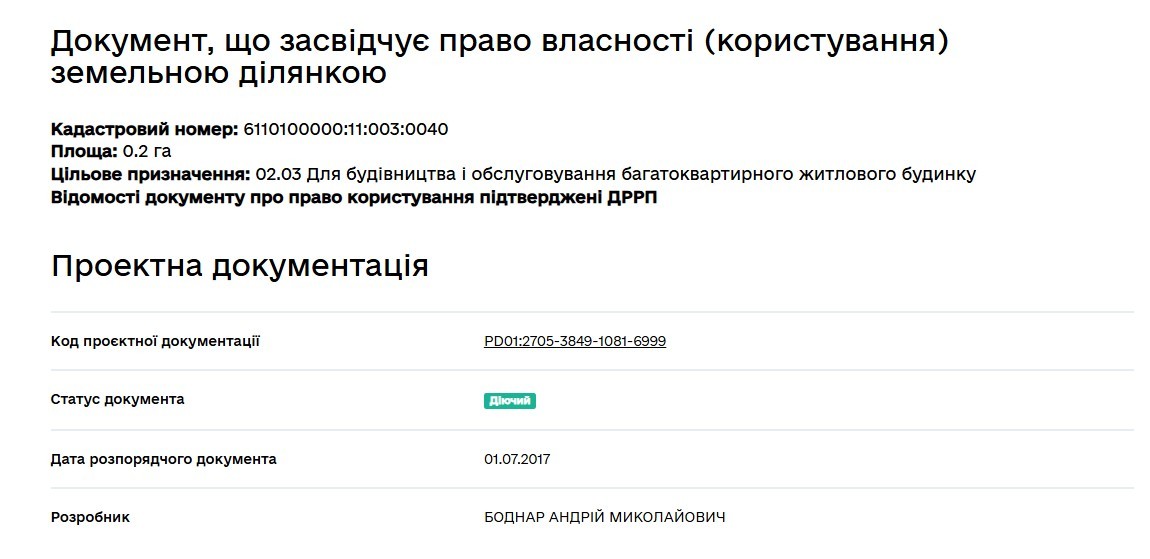Click the main heading about право власності
Image resolution: width=1150 pixels, height=559 pixels.
pos(499,57)
